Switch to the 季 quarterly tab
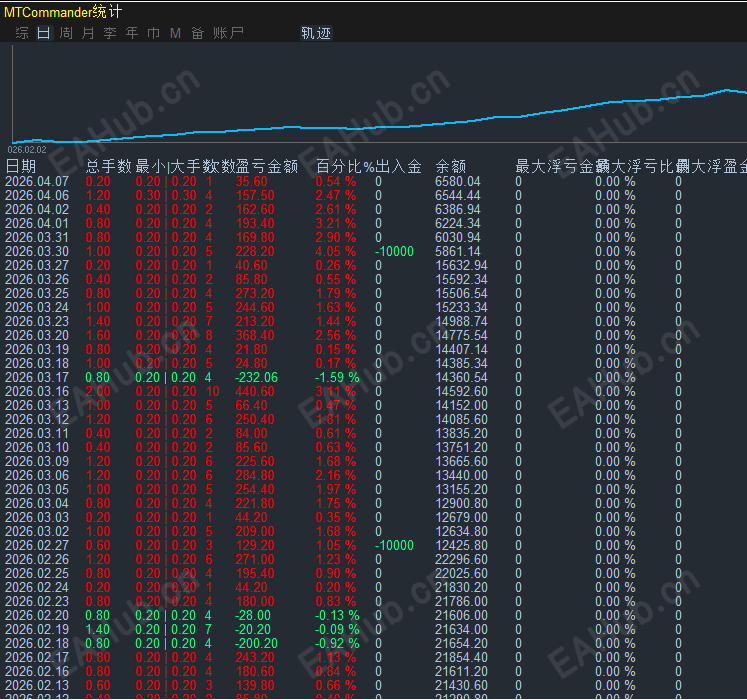Image resolution: width=747 pixels, height=700 pixels. coord(110,33)
